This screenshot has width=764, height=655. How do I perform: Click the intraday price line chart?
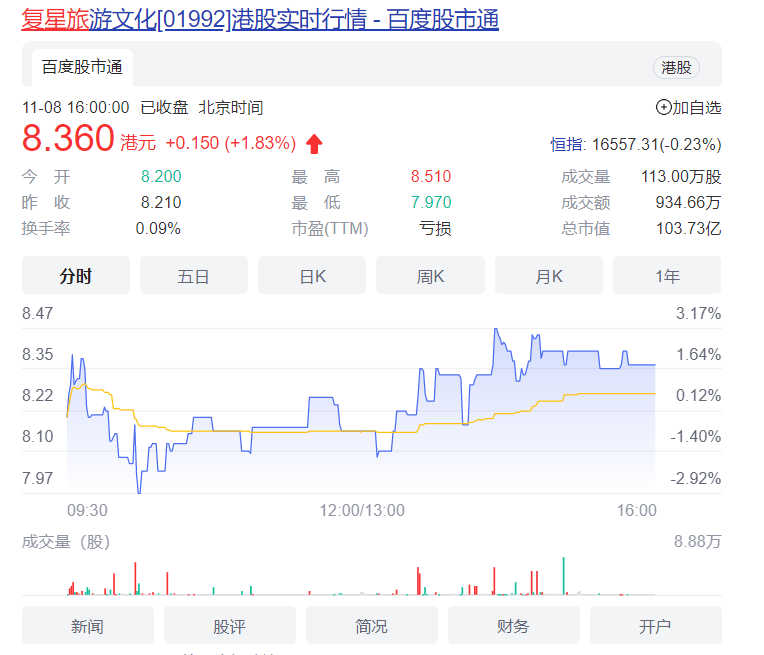pyautogui.click(x=360, y=410)
